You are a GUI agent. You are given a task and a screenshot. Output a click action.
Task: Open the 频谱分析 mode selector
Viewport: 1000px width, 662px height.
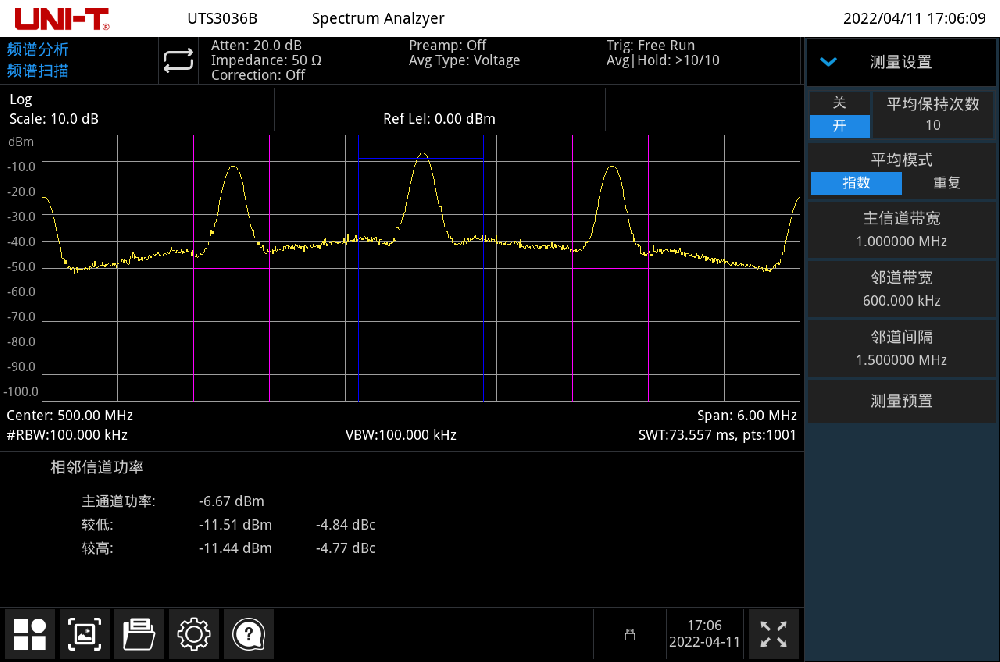[x=38, y=49]
